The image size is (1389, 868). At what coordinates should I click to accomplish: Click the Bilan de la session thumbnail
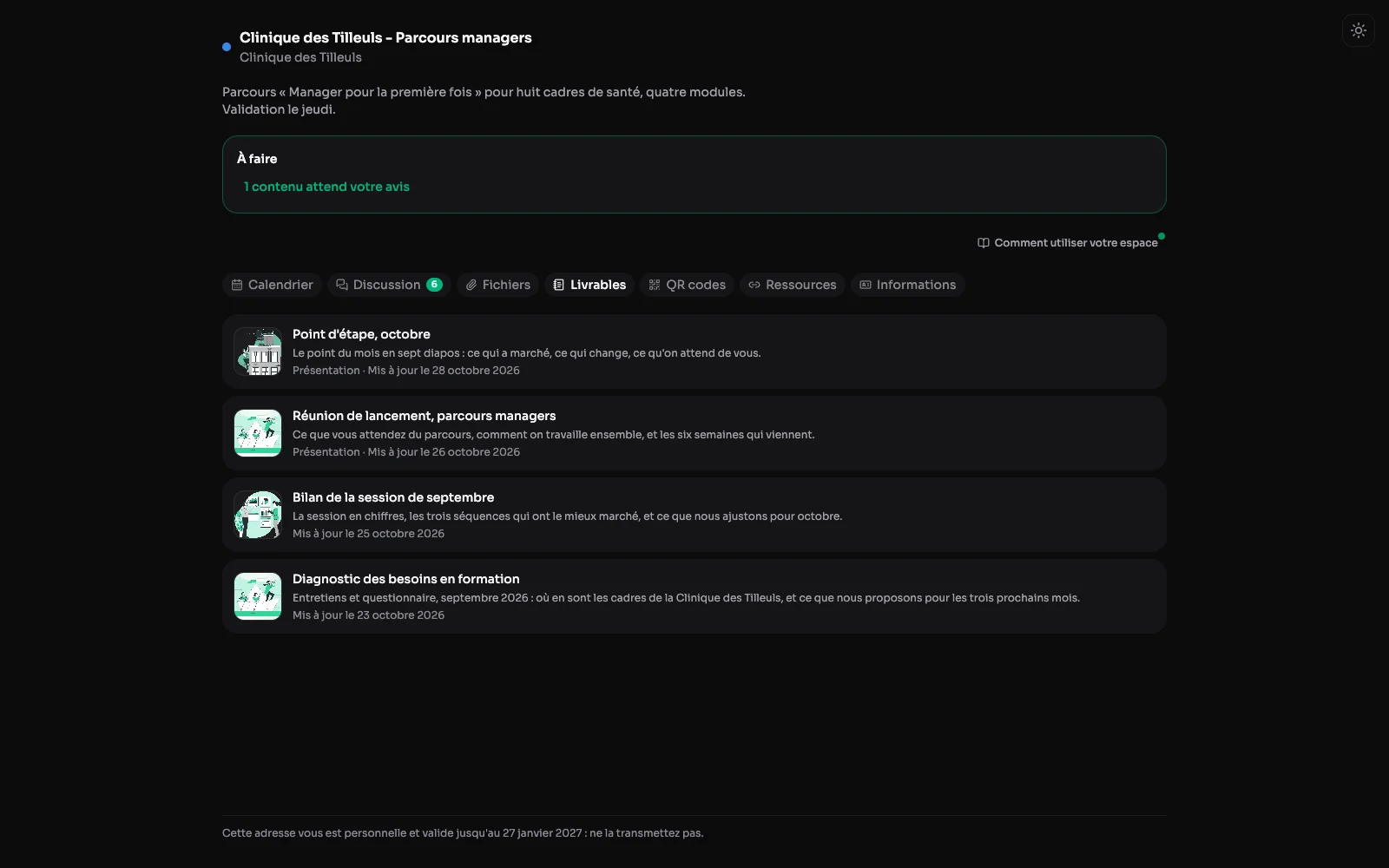coord(258,515)
